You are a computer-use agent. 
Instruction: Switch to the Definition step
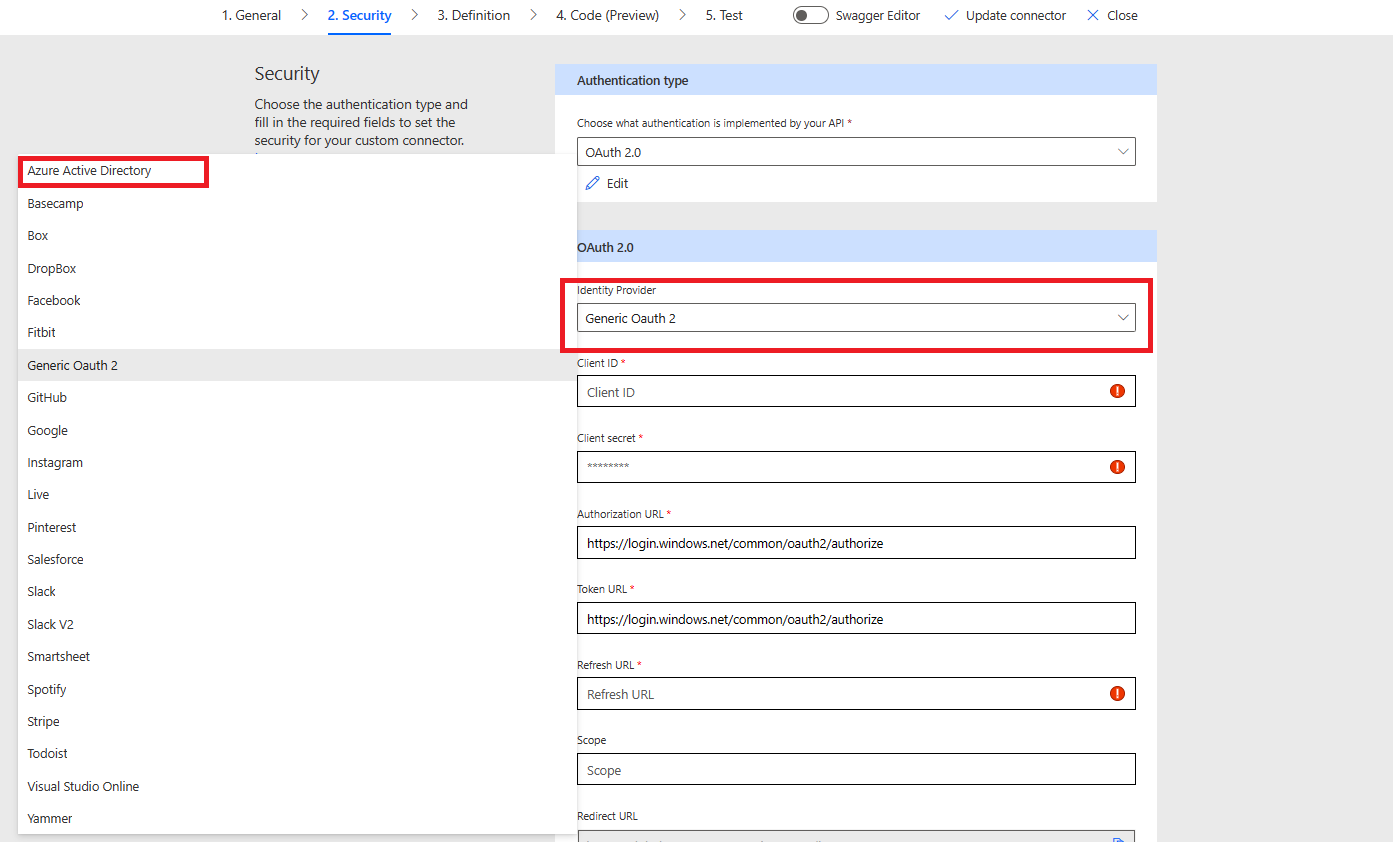coord(473,15)
